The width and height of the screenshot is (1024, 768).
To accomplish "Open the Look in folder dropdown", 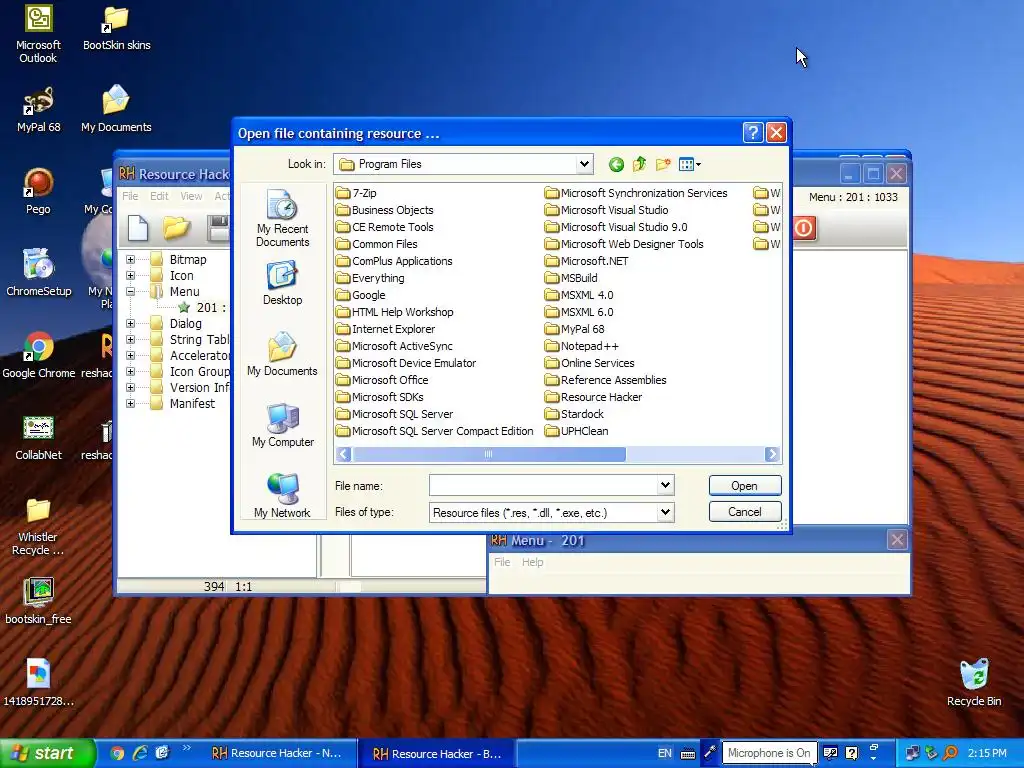I will point(584,164).
